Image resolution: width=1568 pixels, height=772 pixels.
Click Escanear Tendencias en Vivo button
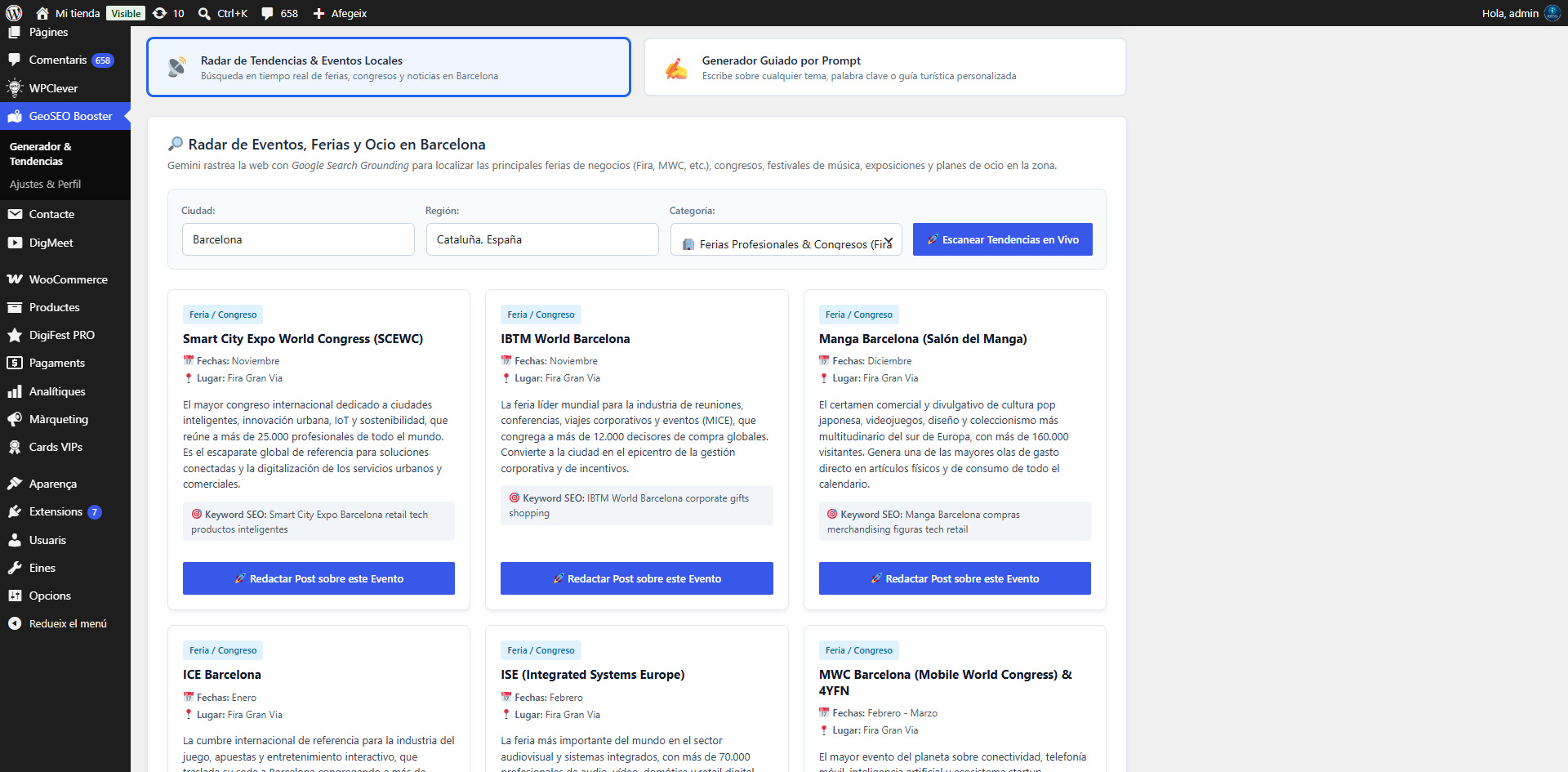(1003, 239)
